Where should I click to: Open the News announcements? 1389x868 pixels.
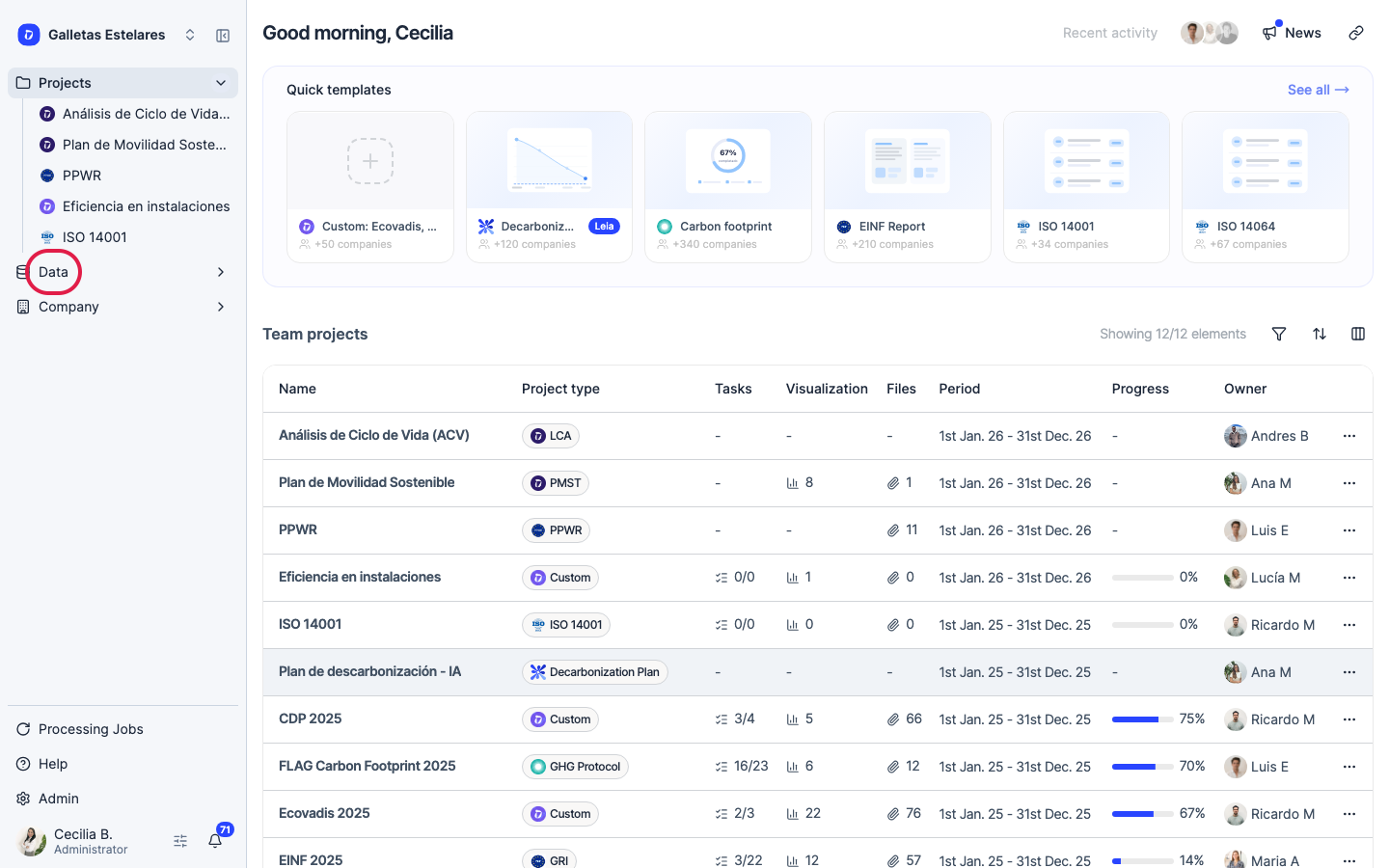(x=1292, y=33)
